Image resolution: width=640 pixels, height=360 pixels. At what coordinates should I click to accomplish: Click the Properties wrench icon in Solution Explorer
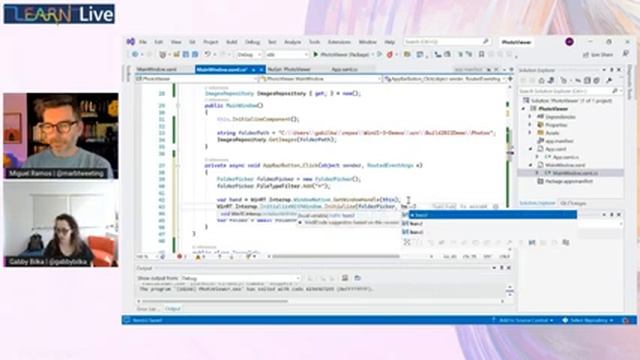coord(609,80)
